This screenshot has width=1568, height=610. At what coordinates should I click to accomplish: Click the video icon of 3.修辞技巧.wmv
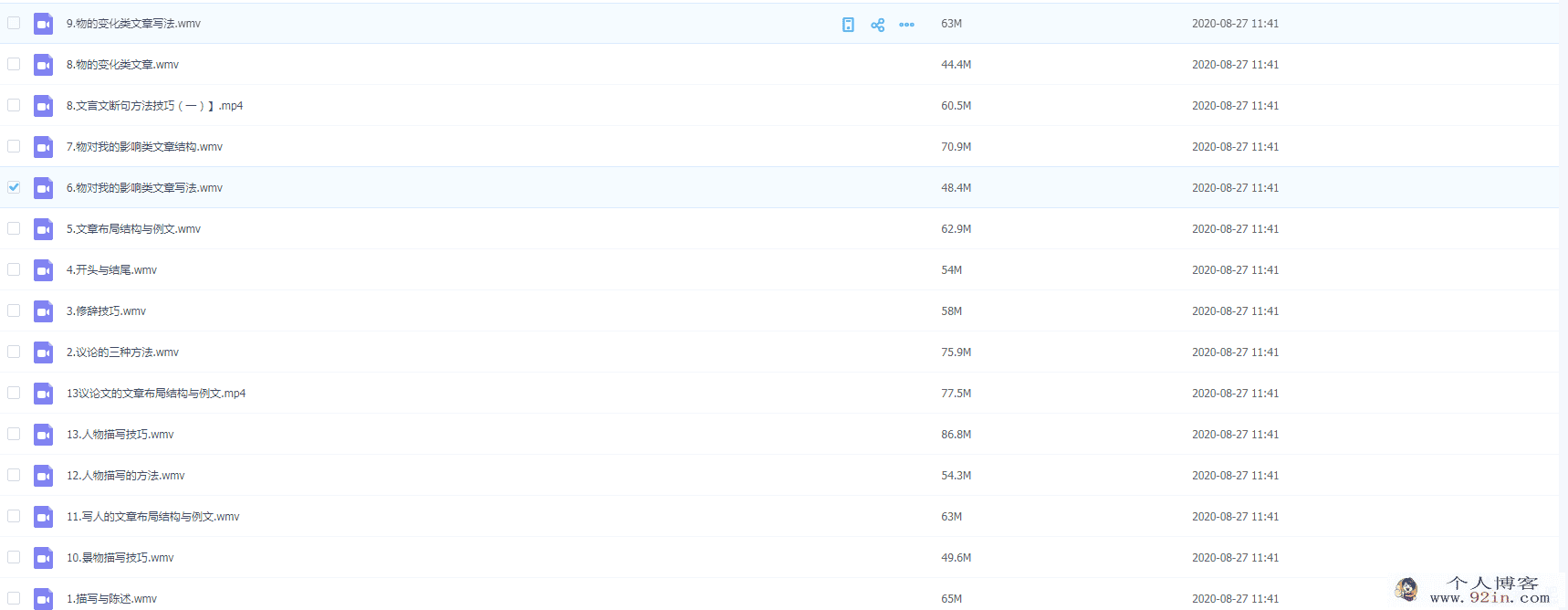pos(43,311)
